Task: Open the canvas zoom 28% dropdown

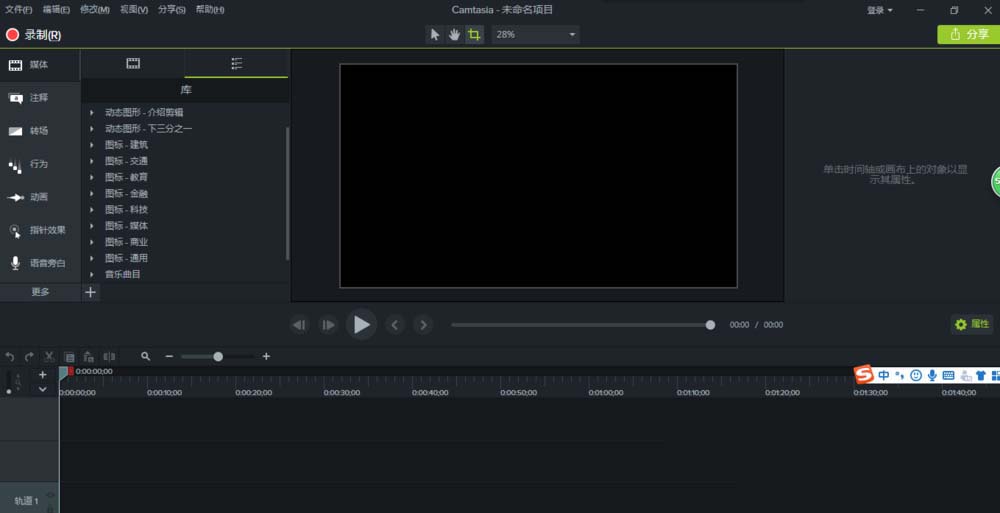Action: pyautogui.click(x=535, y=34)
